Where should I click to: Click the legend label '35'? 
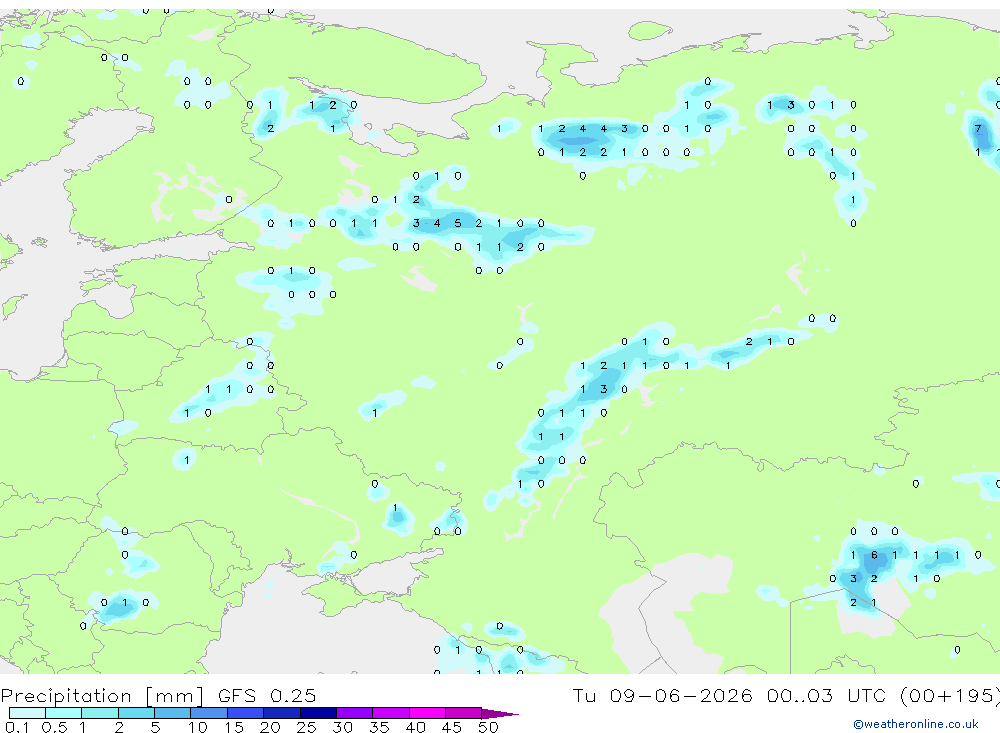click(x=379, y=727)
